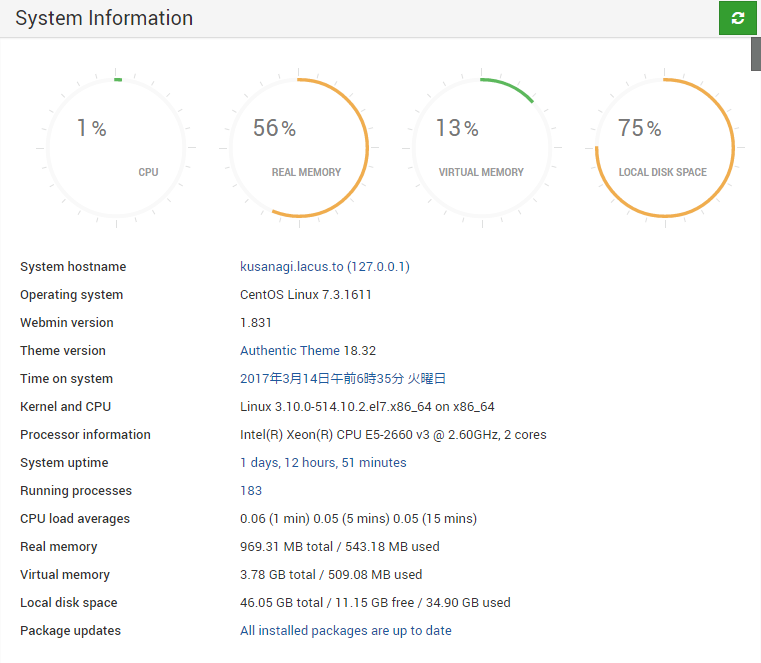761x663 pixels.
Task: Click the Webmin version number 1.831
Action: [x=256, y=323]
